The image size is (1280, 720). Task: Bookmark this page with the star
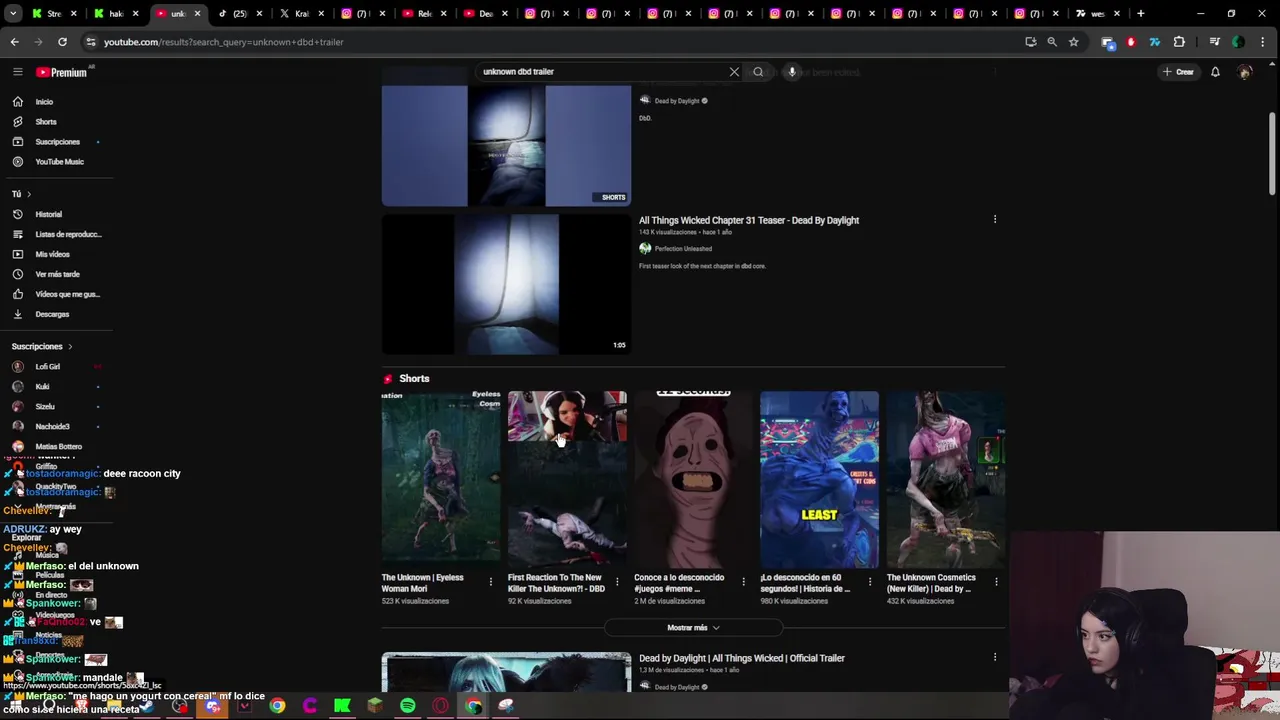coord(1073,42)
